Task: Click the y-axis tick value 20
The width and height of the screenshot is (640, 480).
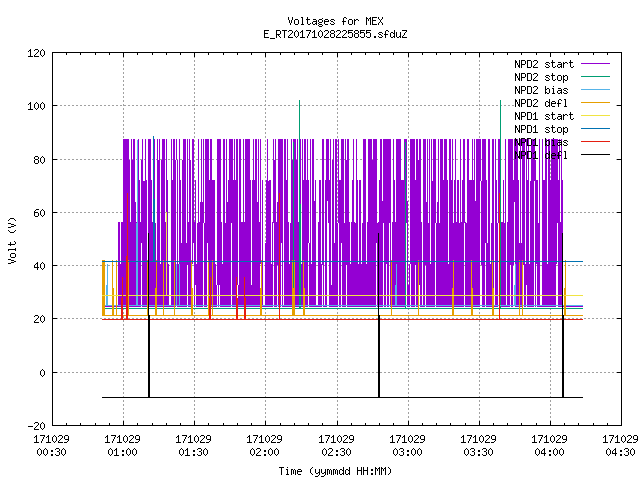Action: [x=39, y=320]
